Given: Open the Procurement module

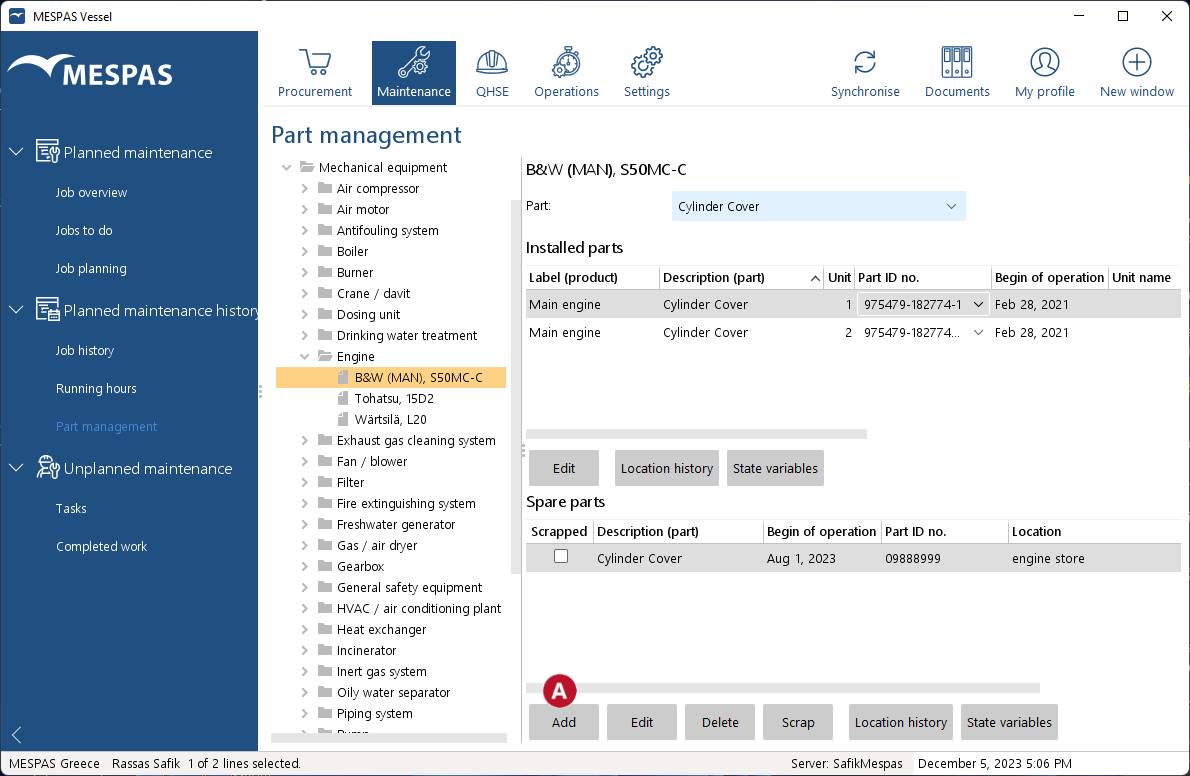Looking at the screenshot, I should click(314, 73).
